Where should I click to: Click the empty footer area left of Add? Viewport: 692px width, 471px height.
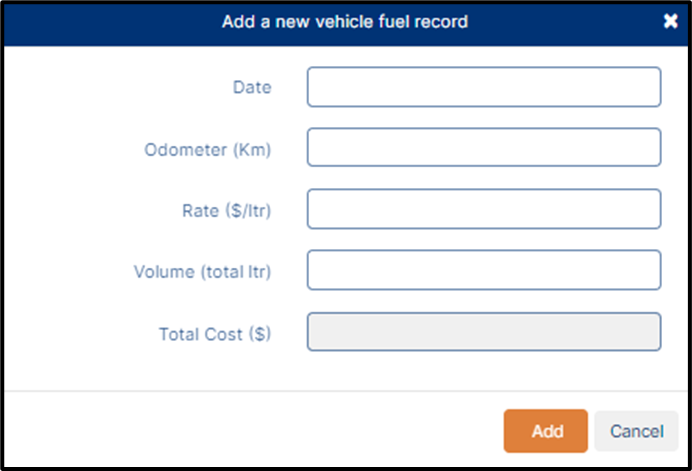point(254,431)
